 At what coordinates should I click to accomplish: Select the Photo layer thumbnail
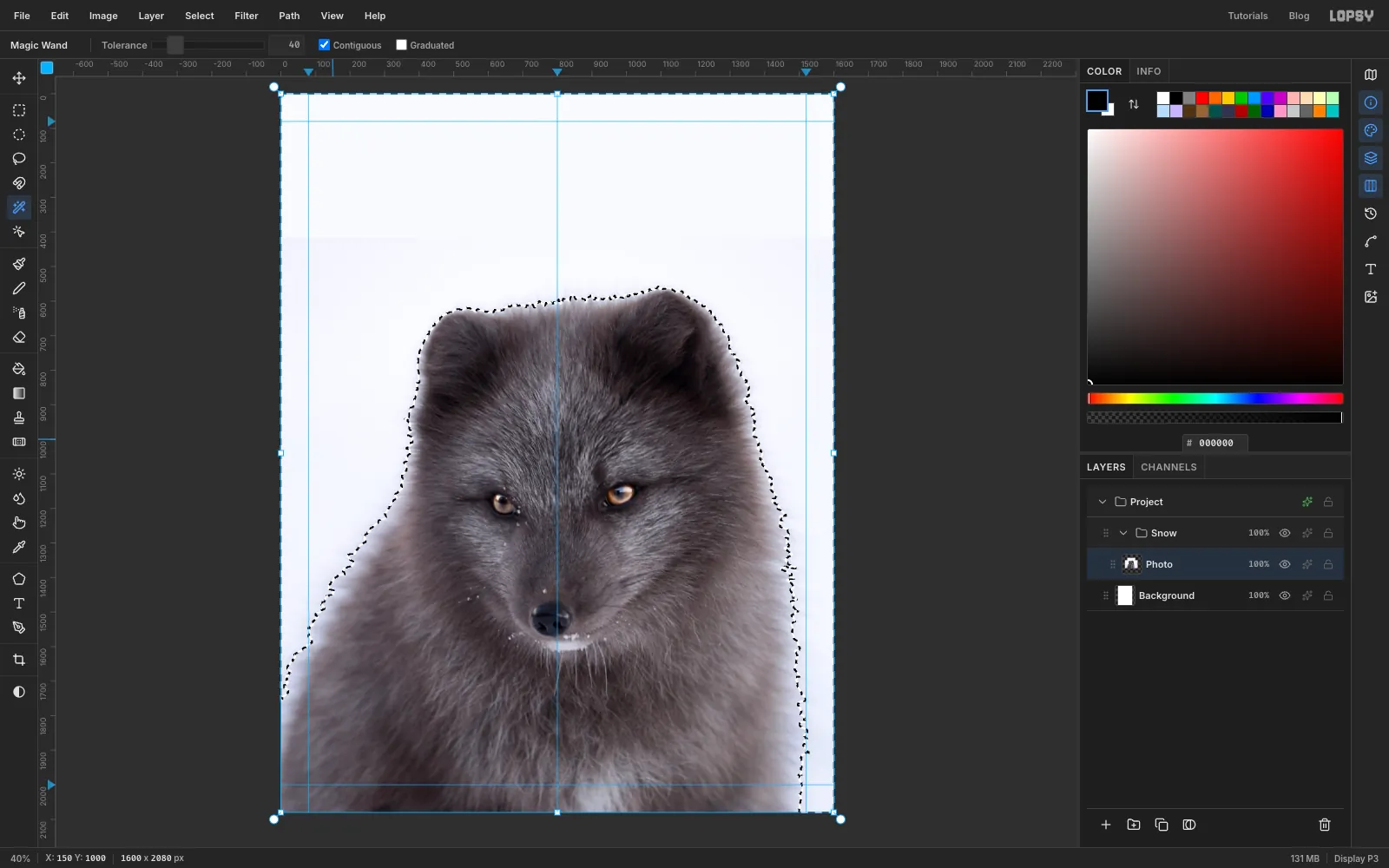tap(1131, 564)
